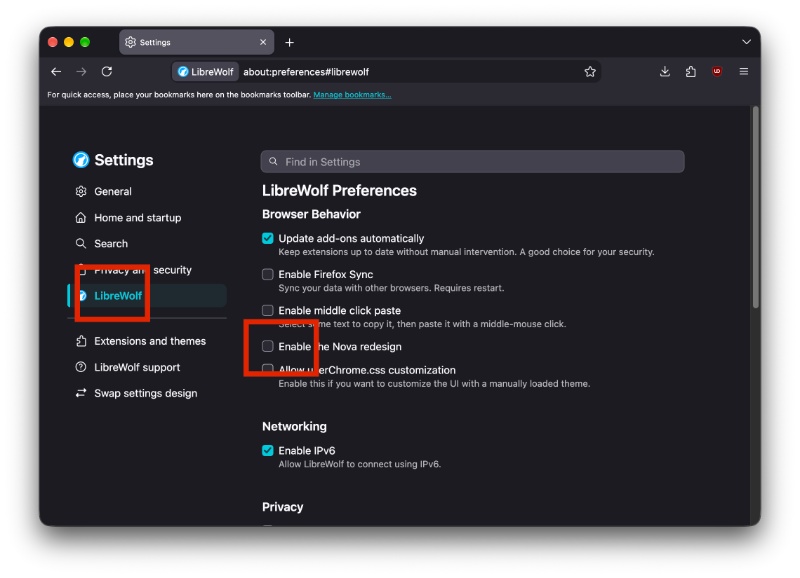Image resolution: width=800 pixels, height=578 pixels.
Task: Uncheck Update add-ons automatically
Action: point(267,238)
